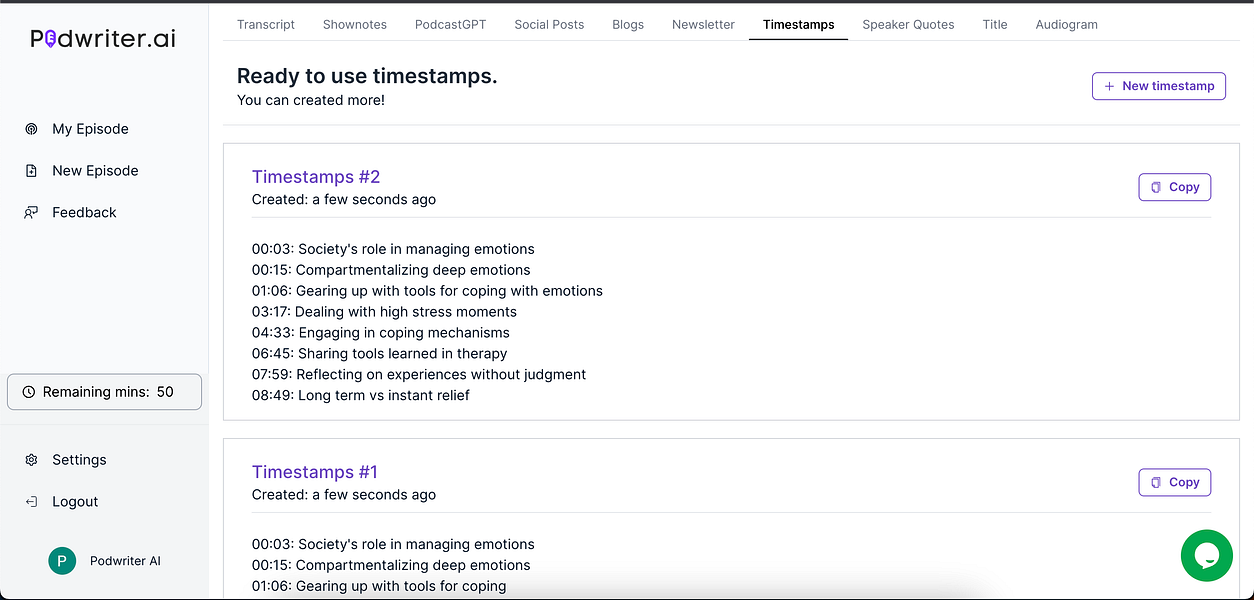The height and width of the screenshot is (600, 1254).
Task: Click the clock icon beside Remaining mins
Action: (x=28, y=391)
